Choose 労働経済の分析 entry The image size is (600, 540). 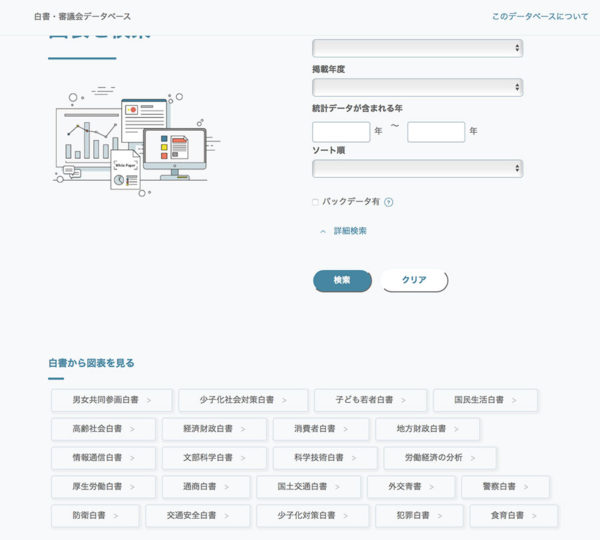click(440, 458)
